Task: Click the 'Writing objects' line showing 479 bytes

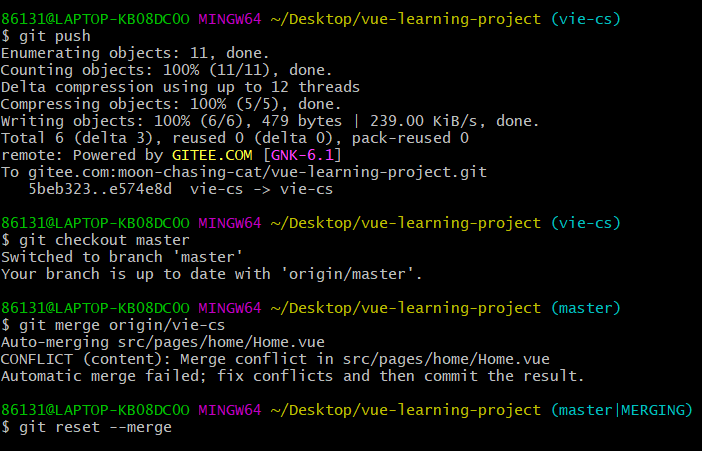Action: [270, 121]
